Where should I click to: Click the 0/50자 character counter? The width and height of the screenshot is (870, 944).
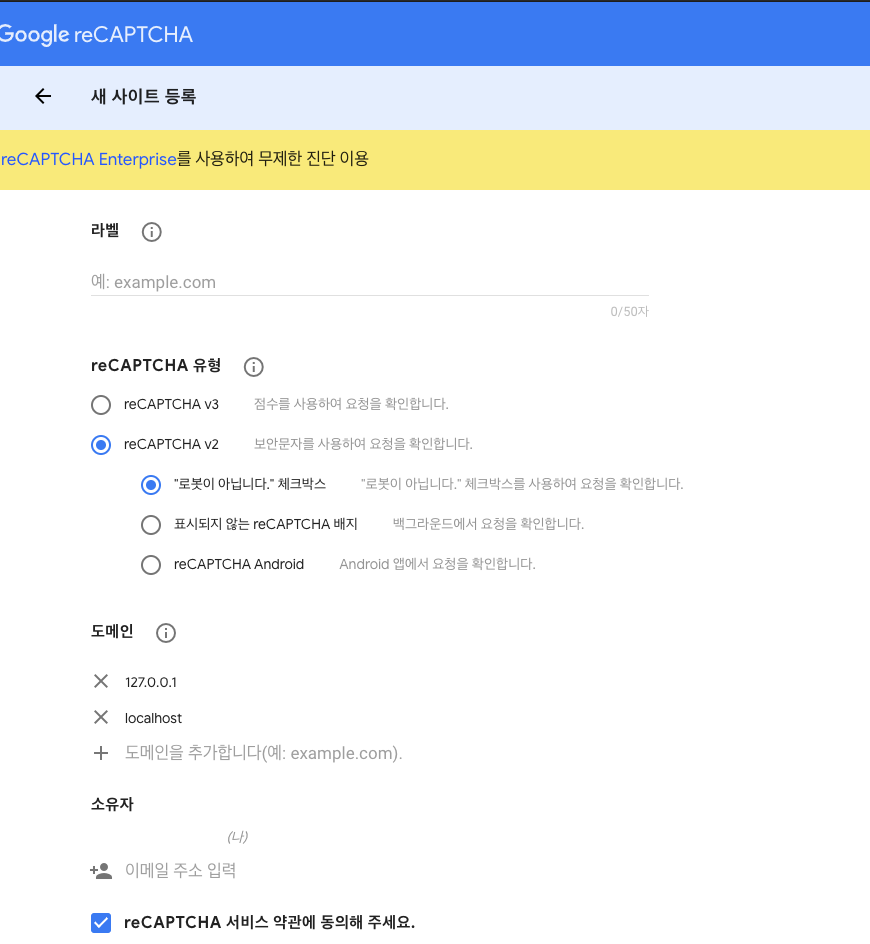[x=629, y=312]
